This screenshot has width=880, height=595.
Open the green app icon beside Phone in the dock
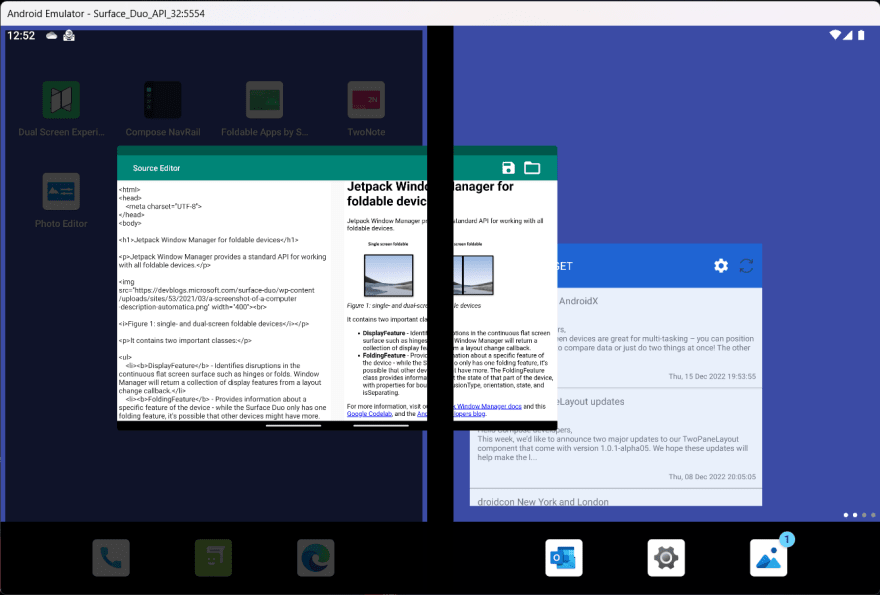(213, 558)
